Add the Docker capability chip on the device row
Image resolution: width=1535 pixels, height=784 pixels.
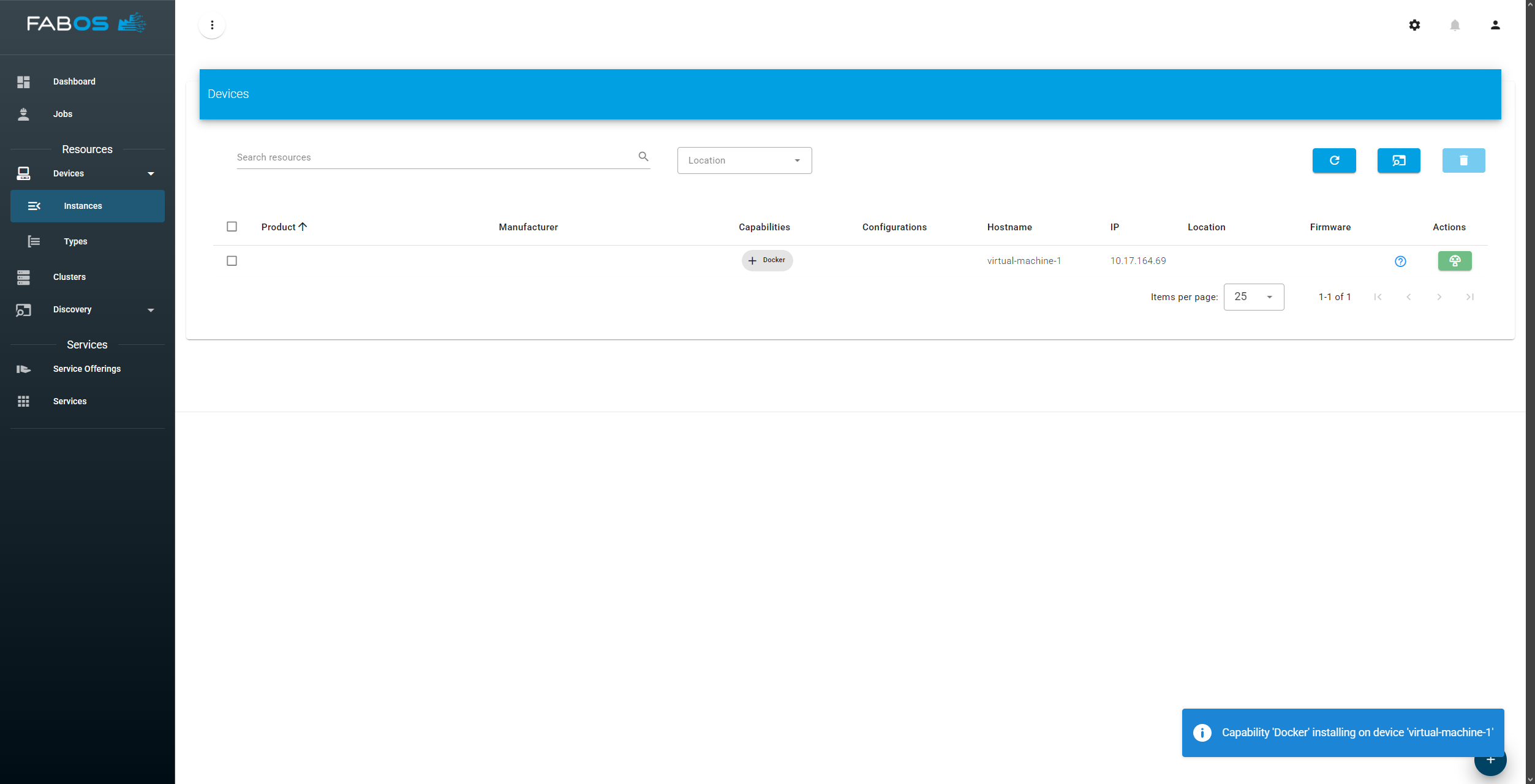767,260
